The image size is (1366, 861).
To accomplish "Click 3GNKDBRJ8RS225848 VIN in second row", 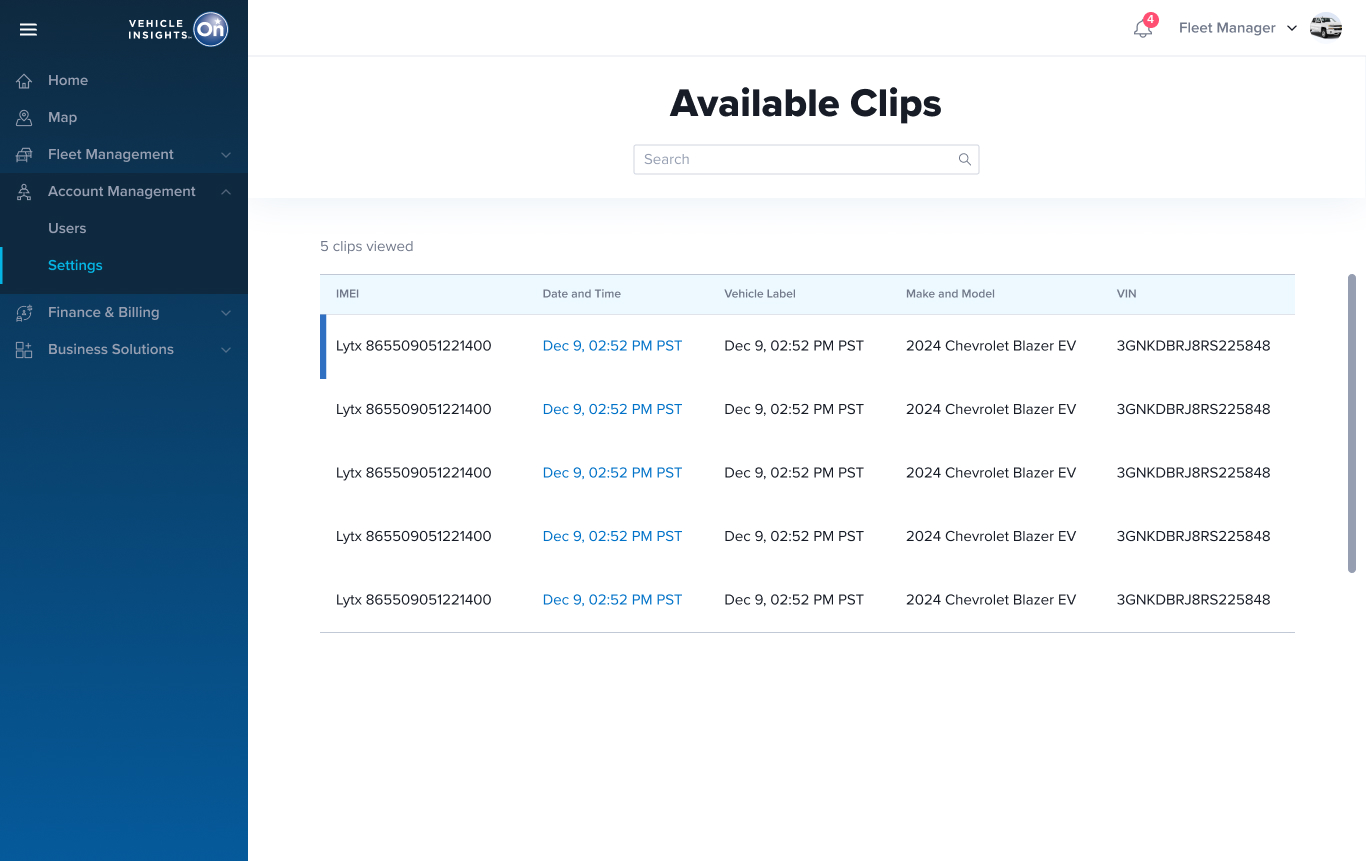I will [x=1193, y=409].
